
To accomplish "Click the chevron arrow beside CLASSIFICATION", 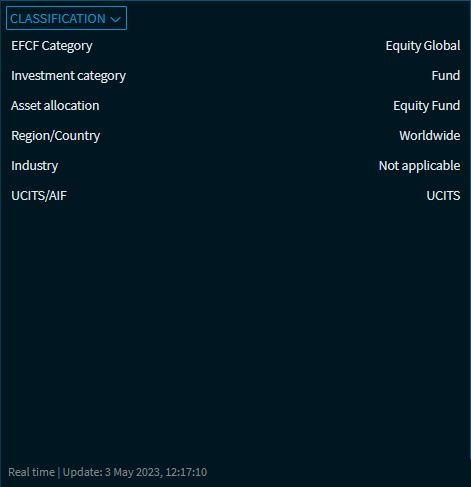I will 115,19.
